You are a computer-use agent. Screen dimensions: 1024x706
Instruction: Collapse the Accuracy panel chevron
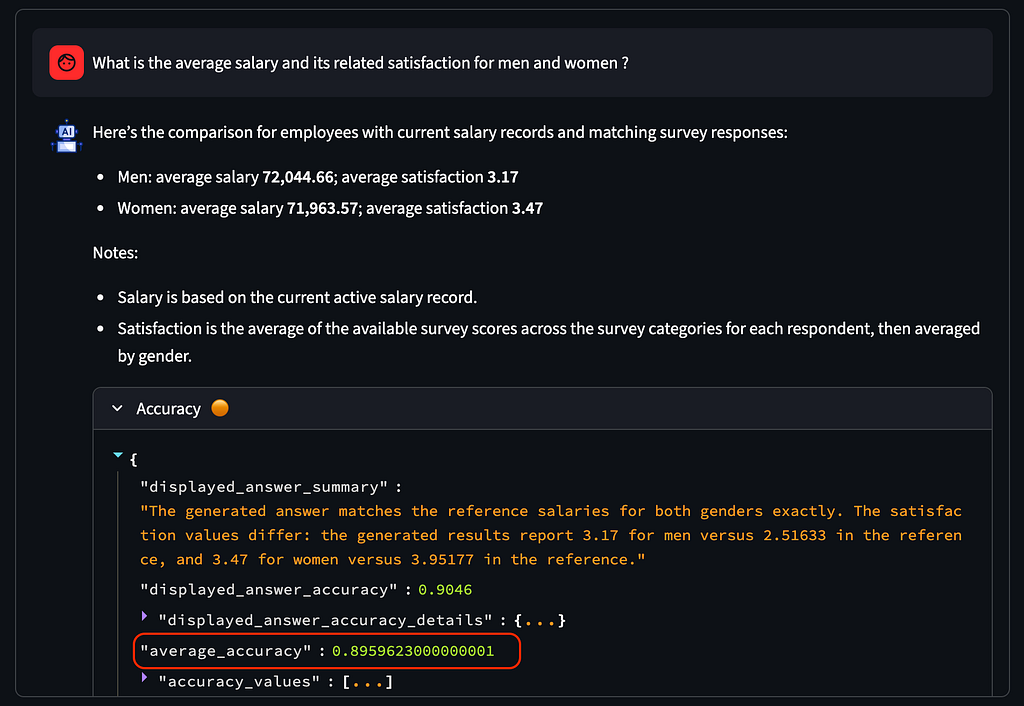coord(118,408)
